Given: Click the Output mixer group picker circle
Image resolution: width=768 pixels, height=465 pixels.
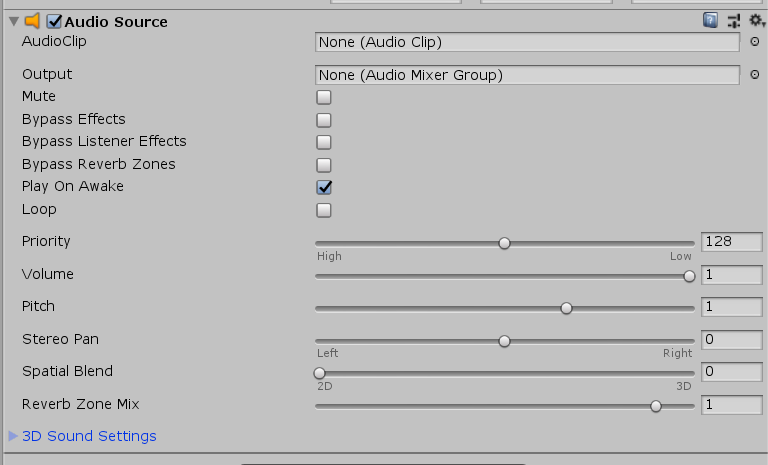Looking at the screenshot, I should tap(755, 75).
